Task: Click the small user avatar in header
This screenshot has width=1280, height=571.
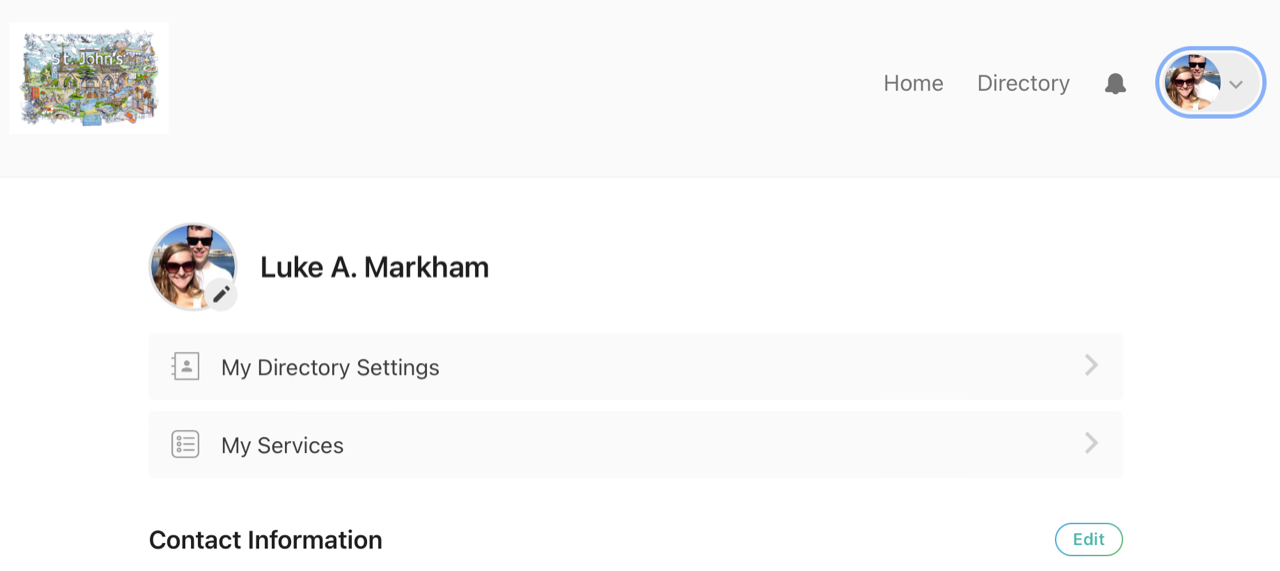Action: 1192,83
